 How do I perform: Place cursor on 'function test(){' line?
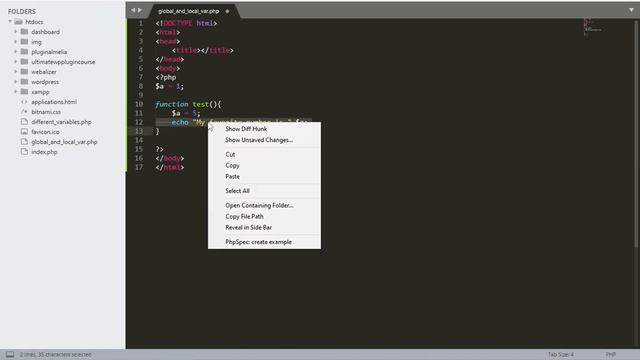[188, 104]
